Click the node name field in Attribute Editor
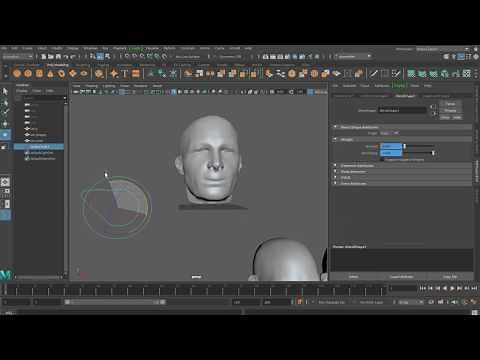The height and width of the screenshot is (360, 480). click(403, 110)
